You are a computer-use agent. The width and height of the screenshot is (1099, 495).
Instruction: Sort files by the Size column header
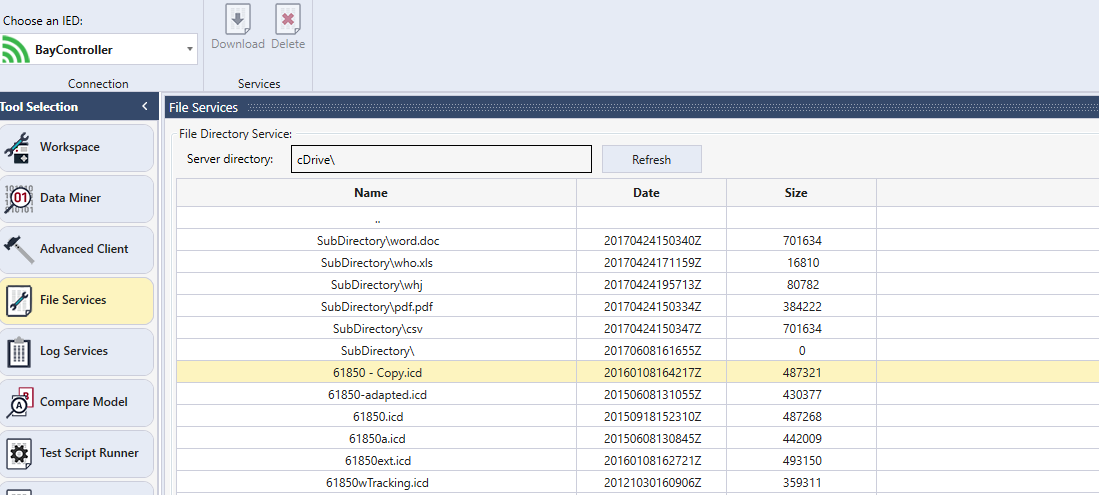tap(796, 193)
